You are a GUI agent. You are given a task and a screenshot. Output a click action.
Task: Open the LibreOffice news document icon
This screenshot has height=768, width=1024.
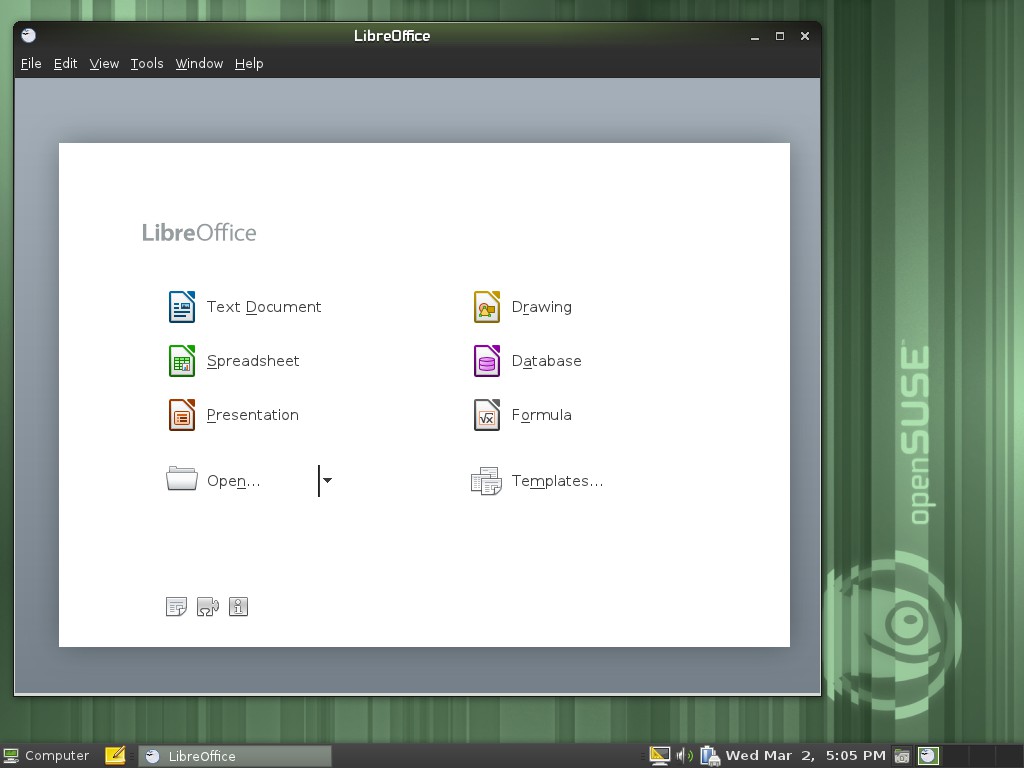pos(176,606)
